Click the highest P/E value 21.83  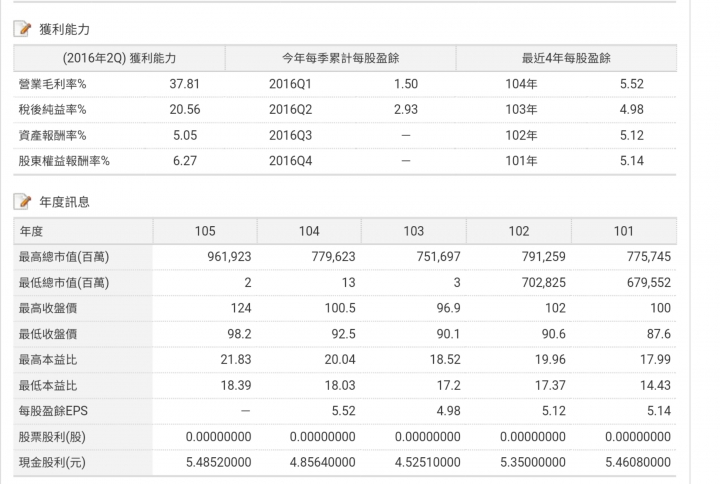[236, 360]
